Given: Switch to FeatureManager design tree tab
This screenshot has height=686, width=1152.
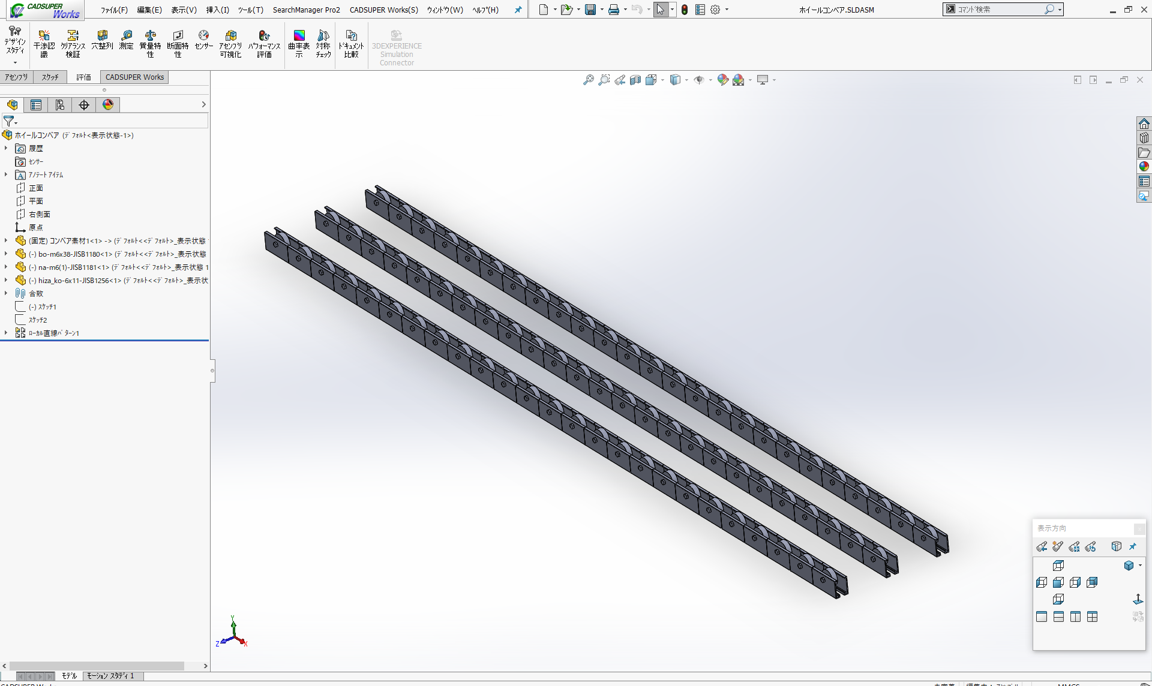Looking at the screenshot, I should pyautogui.click(x=12, y=105).
